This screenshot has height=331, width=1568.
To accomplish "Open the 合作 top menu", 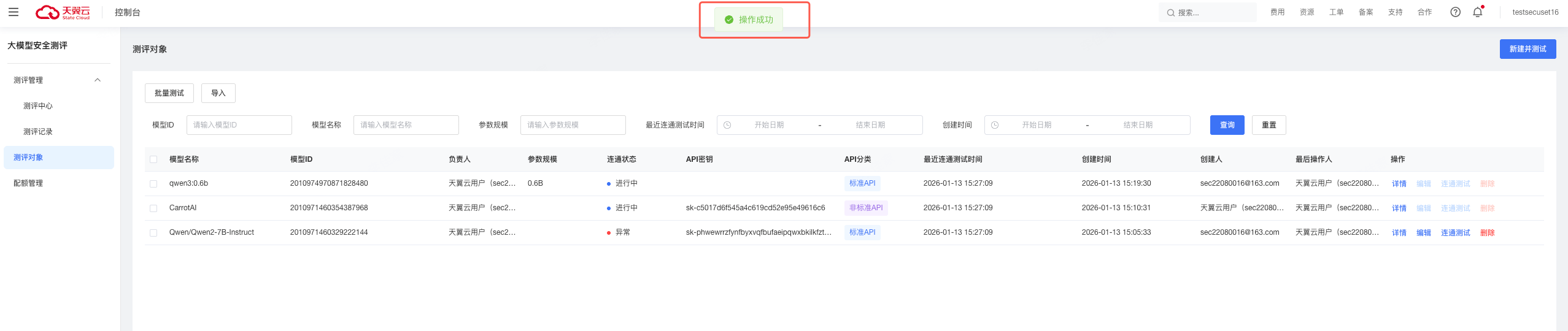I will (x=1425, y=12).
